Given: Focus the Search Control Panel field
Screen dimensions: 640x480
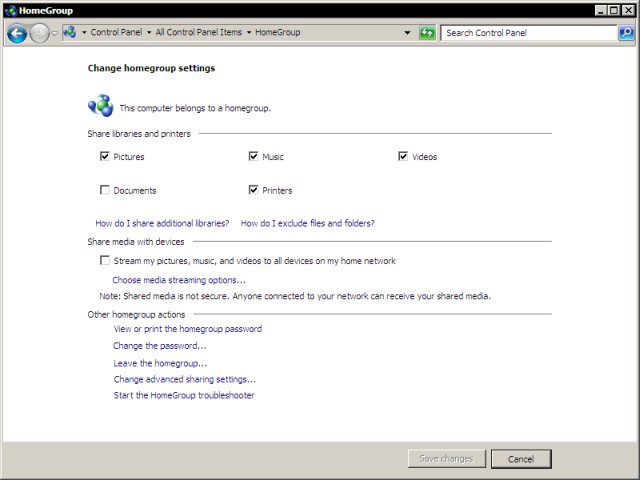Looking at the screenshot, I should 528,33.
